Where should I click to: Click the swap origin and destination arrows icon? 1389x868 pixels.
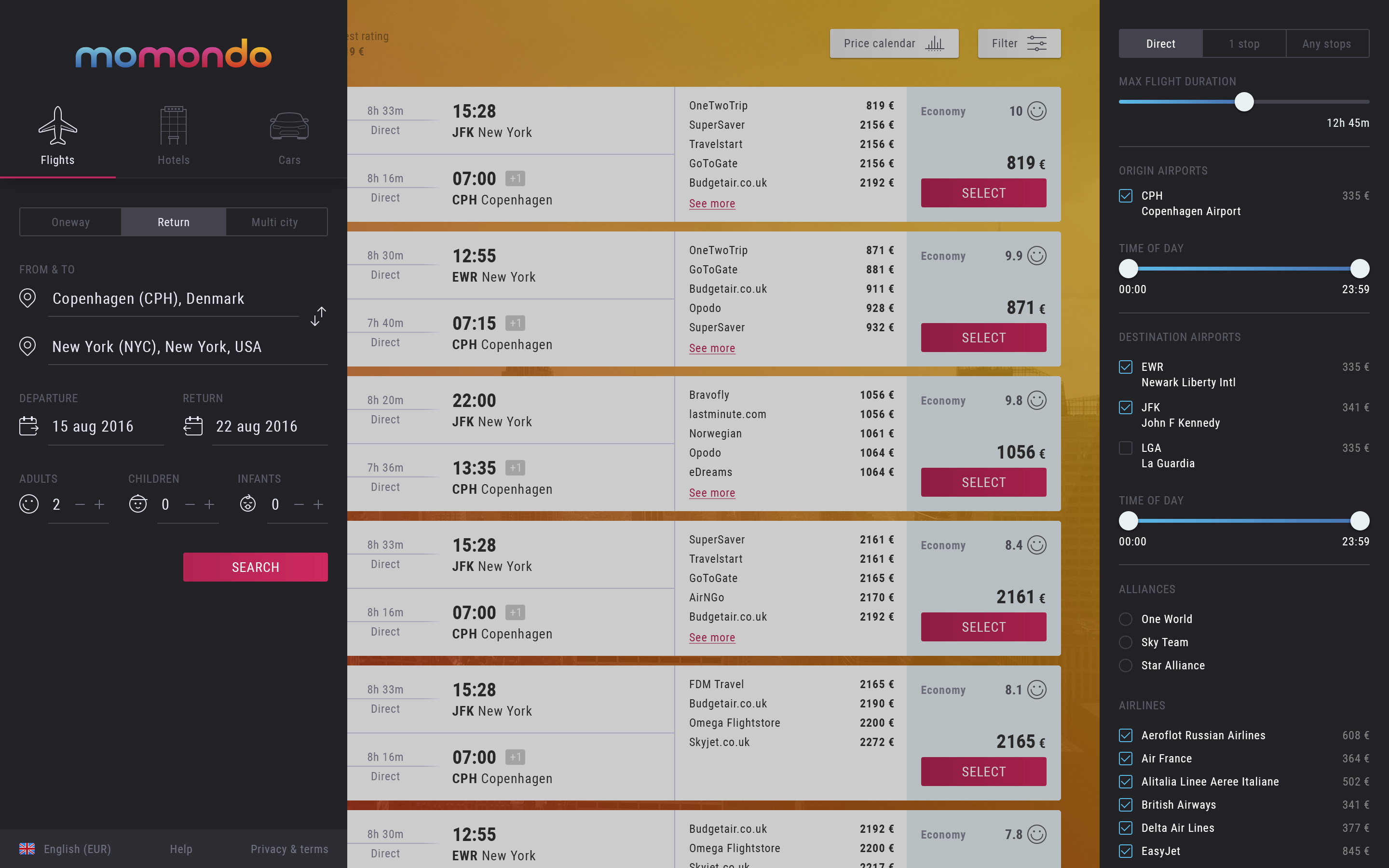[318, 316]
